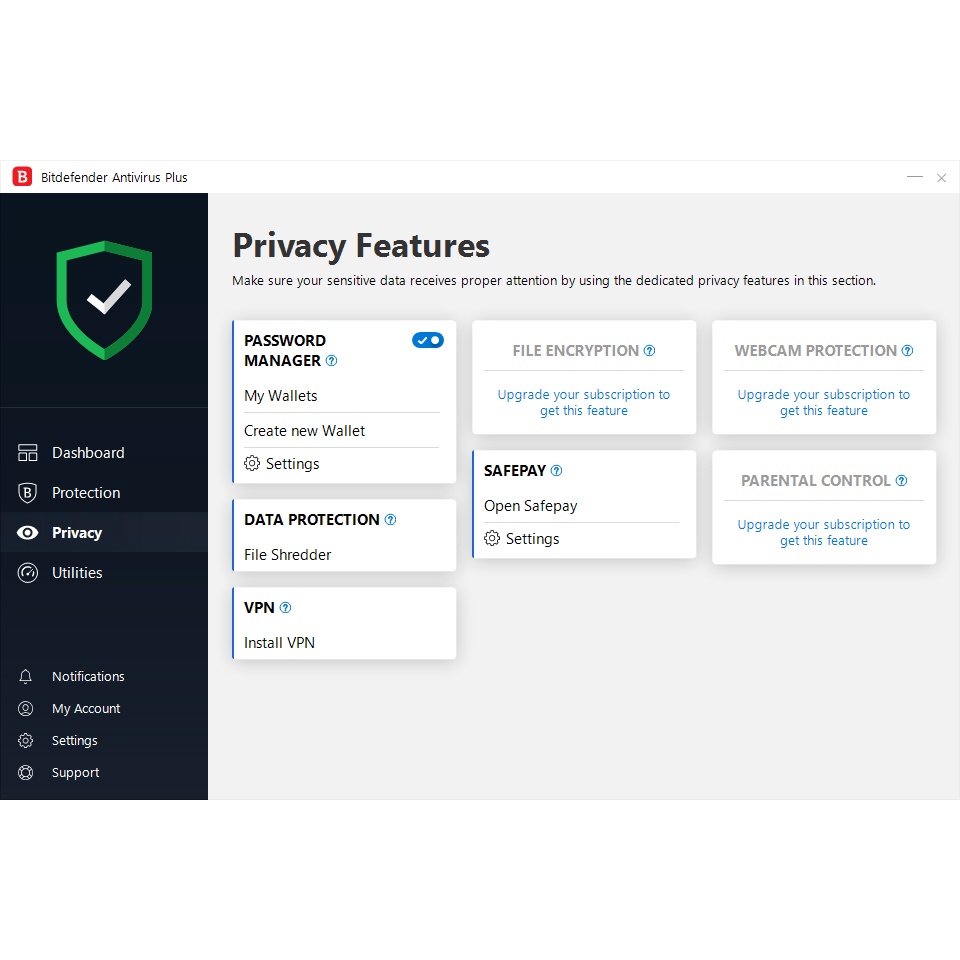Open help icon next to Password Manager

332,361
